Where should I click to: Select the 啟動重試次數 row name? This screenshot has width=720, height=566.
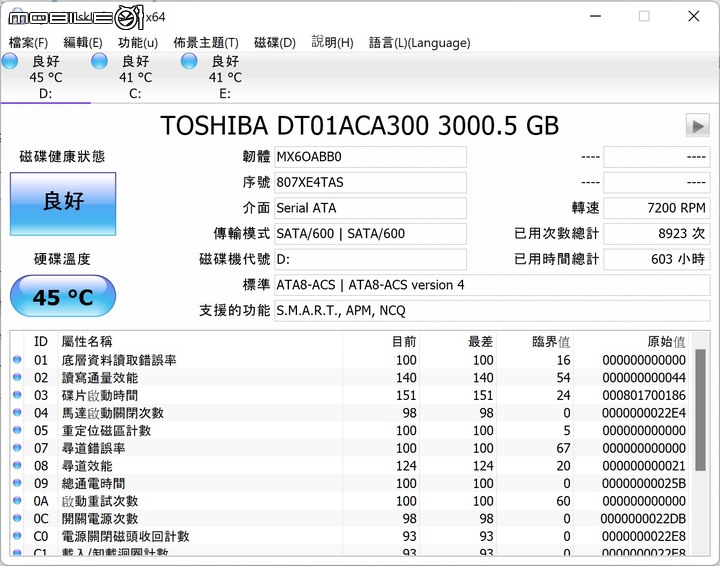tap(100, 501)
